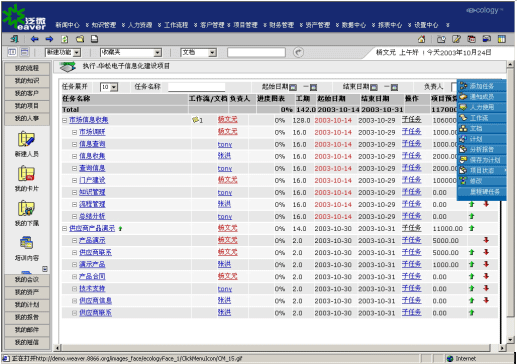
Task: Open 人力资源 in the top navigation
Action: coord(140,25)
